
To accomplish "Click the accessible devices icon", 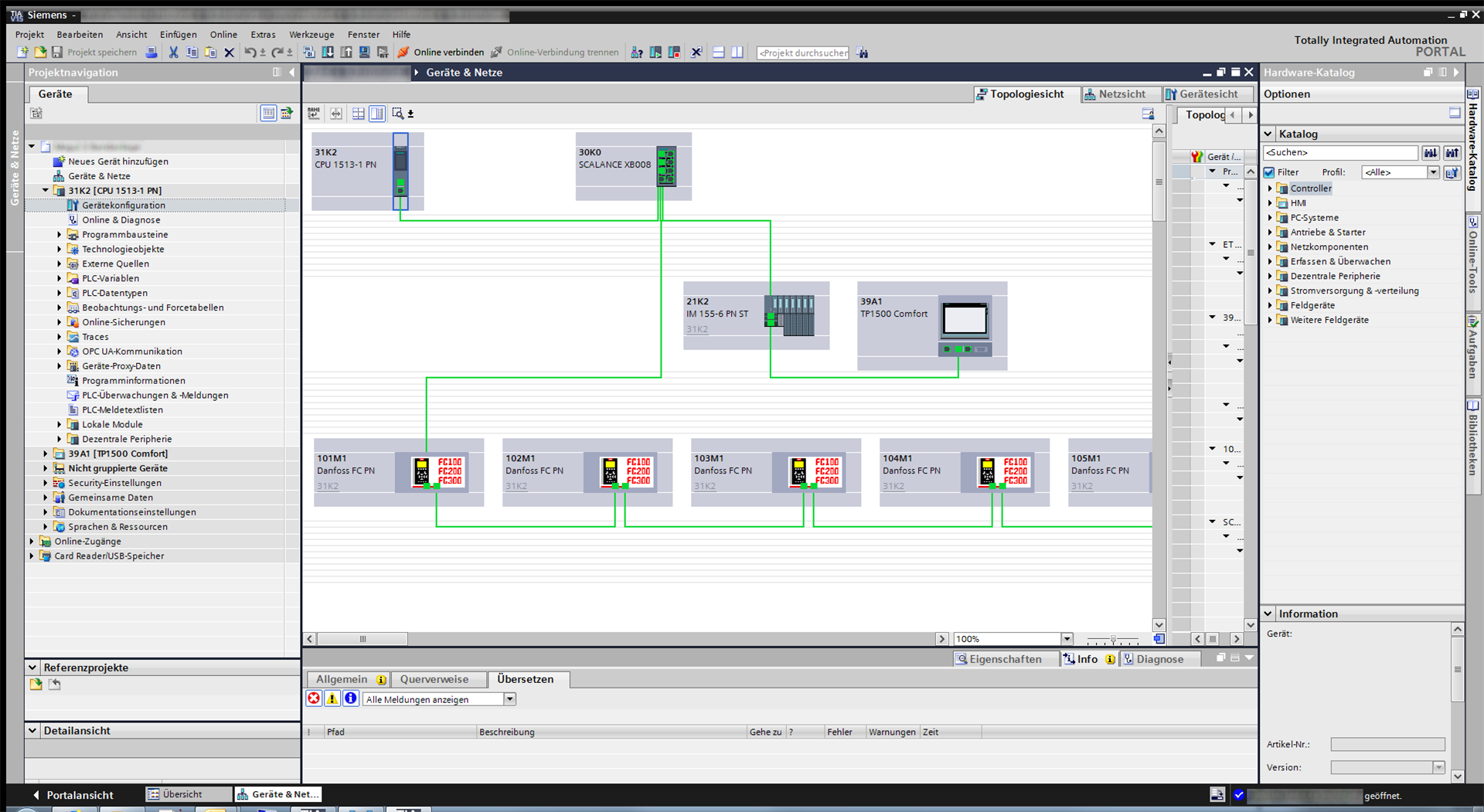I will pyautogui.click(x=637, y=53).
